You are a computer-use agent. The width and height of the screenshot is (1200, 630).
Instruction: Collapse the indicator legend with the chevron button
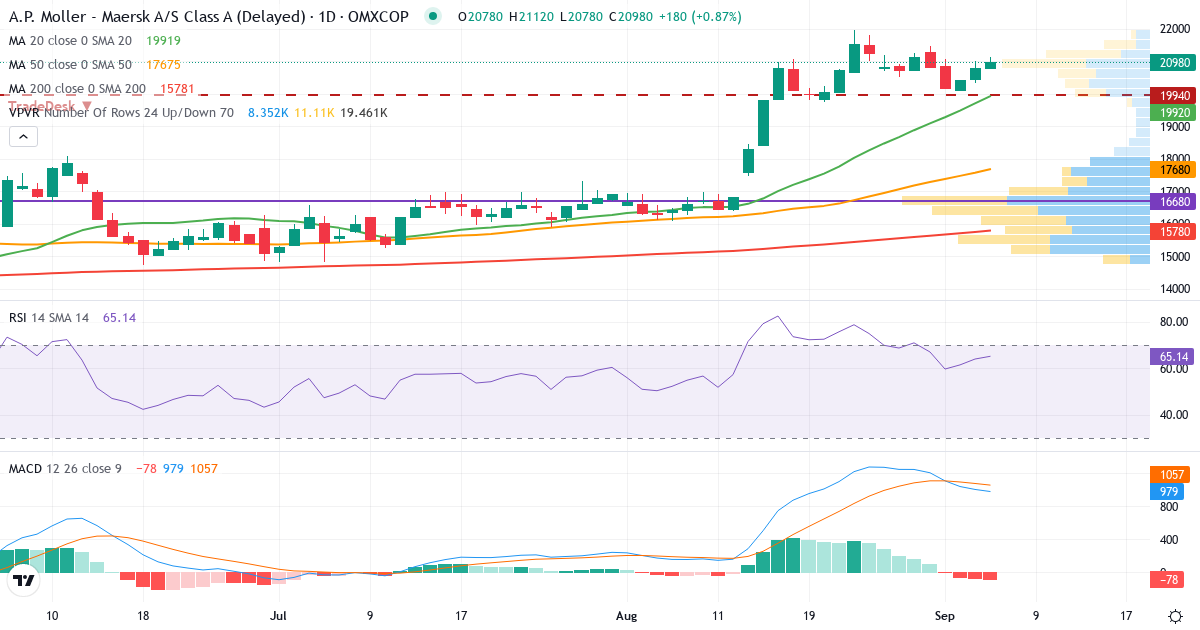(x=23, y=137)
